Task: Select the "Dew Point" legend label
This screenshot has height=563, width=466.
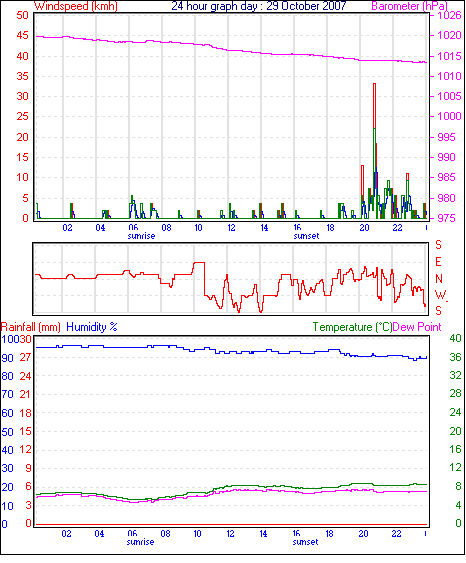Action: pyautogui.click(x=417, y=327)
